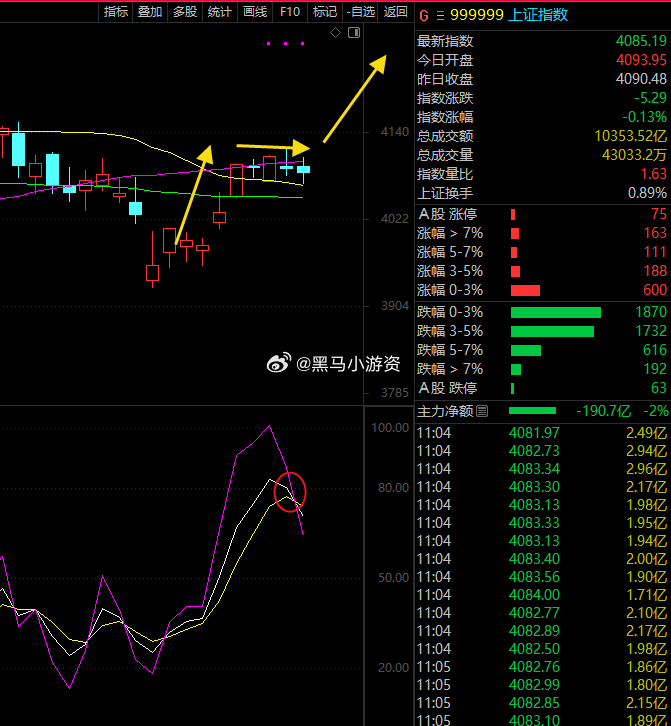Open the list icon beside code 999999

[x=440, y=16]
